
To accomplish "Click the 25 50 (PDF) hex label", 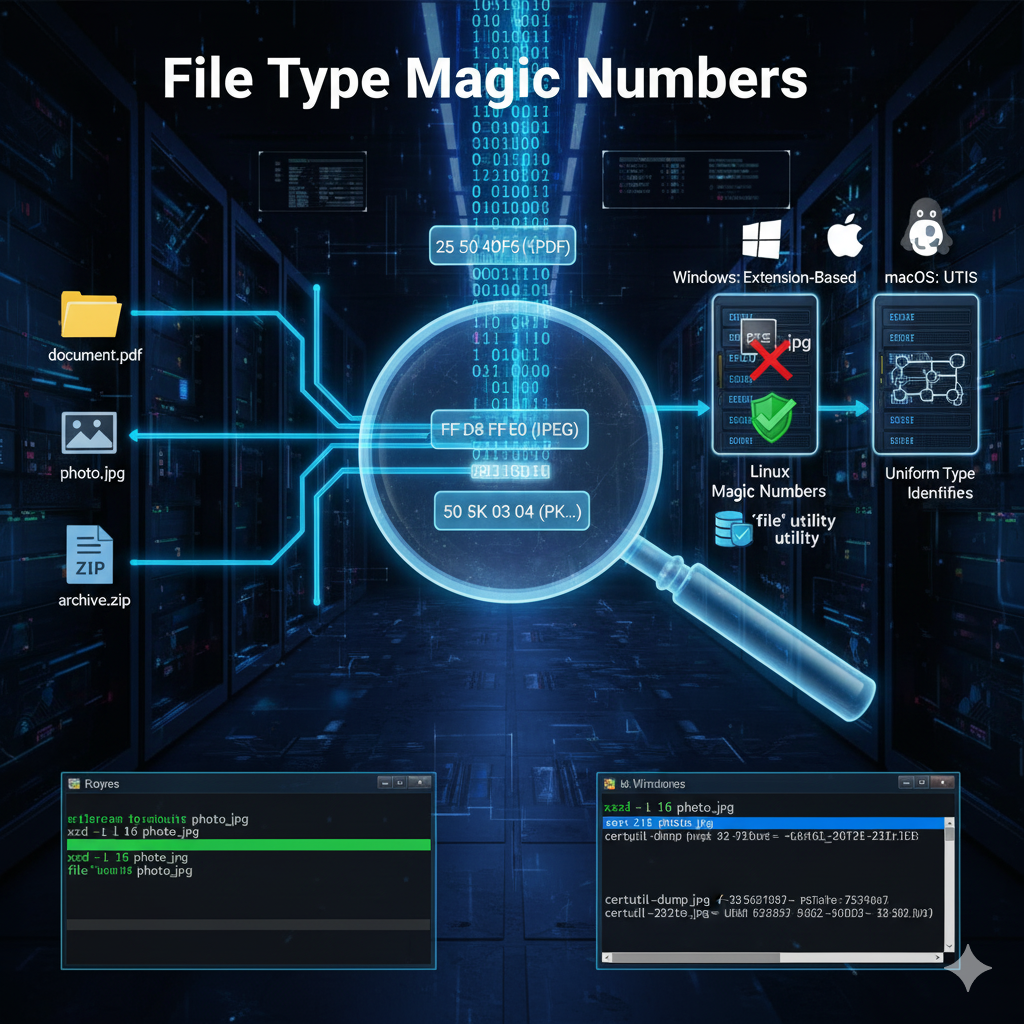I will pos(503,246).
